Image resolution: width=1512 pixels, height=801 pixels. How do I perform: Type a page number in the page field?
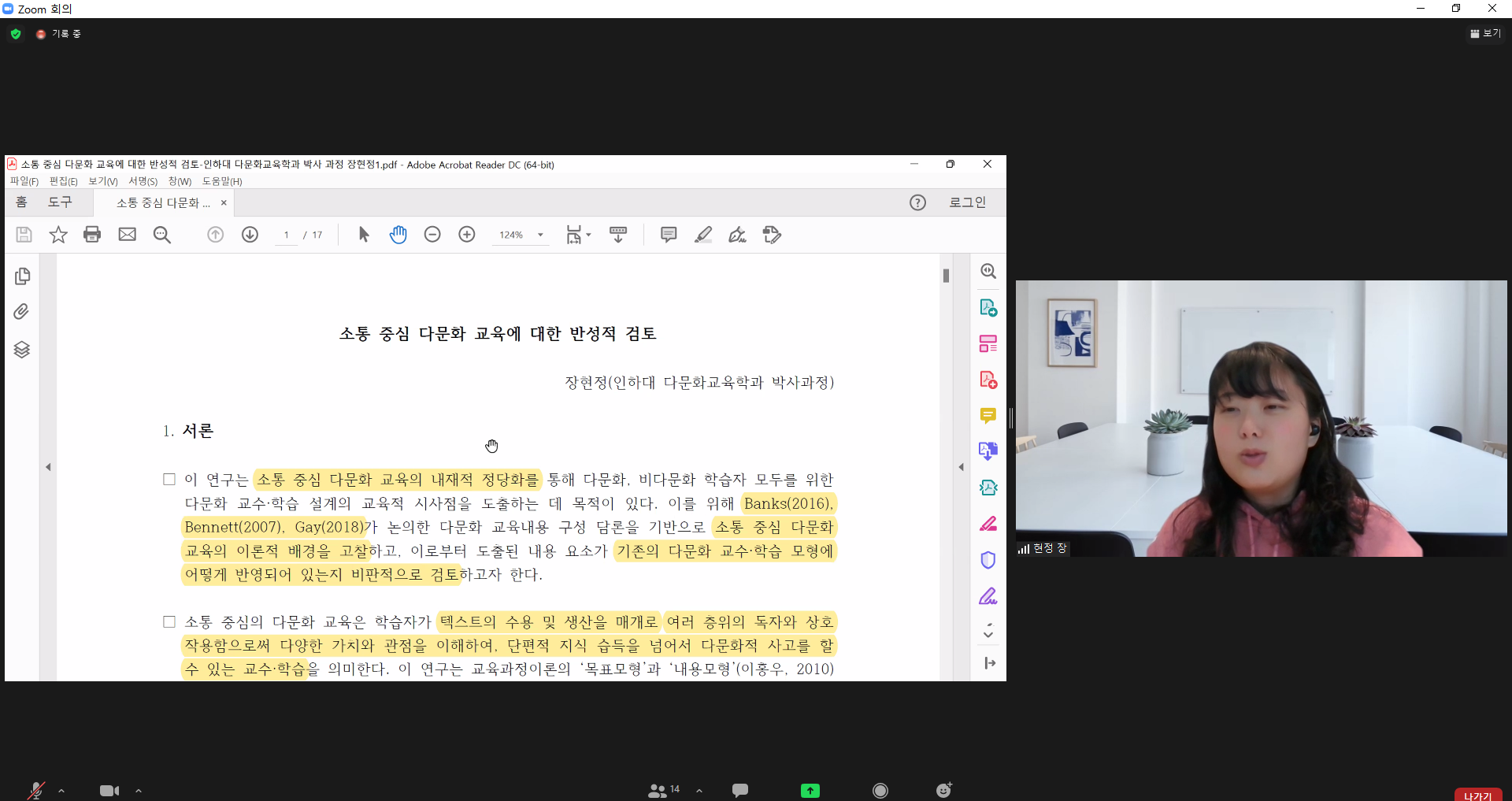tap(287, 234)
